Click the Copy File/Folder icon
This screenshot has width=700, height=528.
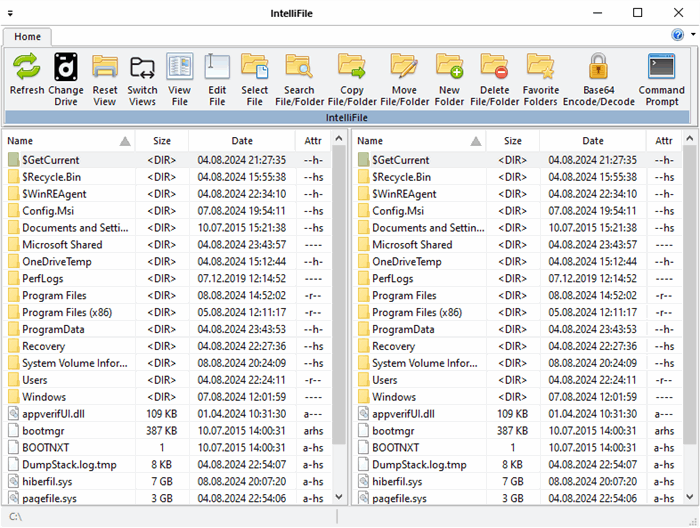click(351, 67)
